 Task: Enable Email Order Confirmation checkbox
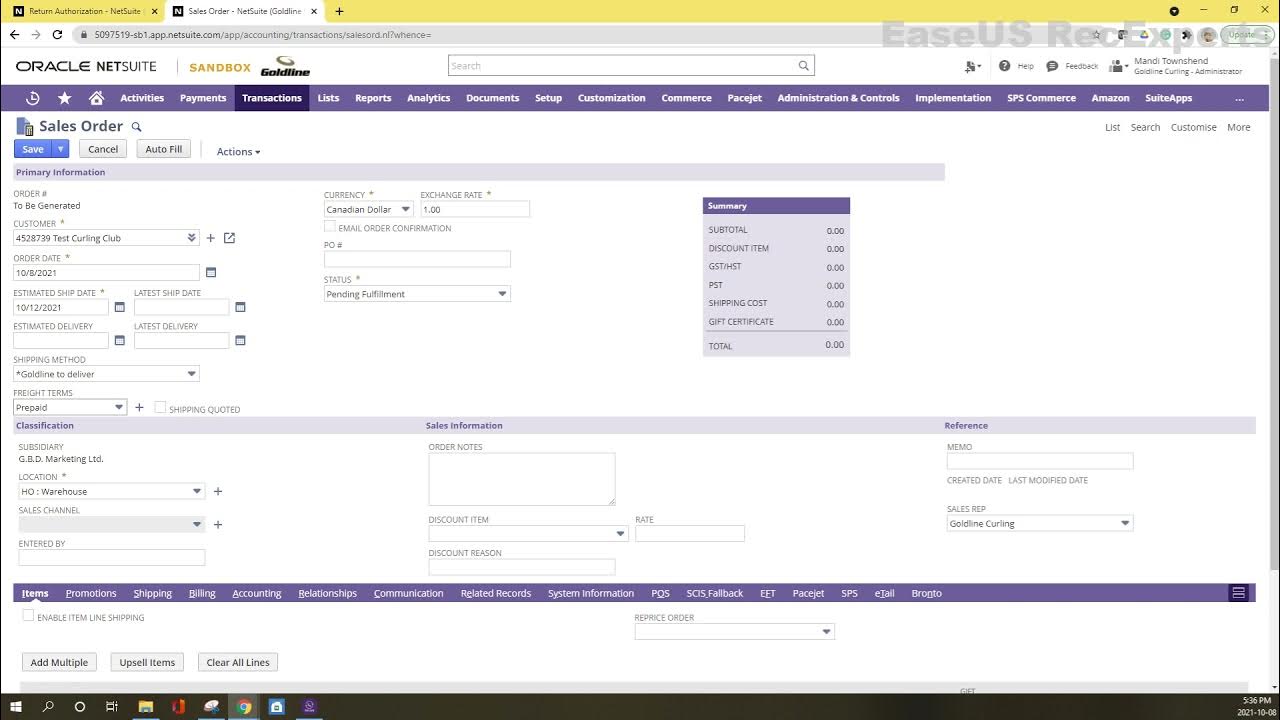click(x=330, y=227)
